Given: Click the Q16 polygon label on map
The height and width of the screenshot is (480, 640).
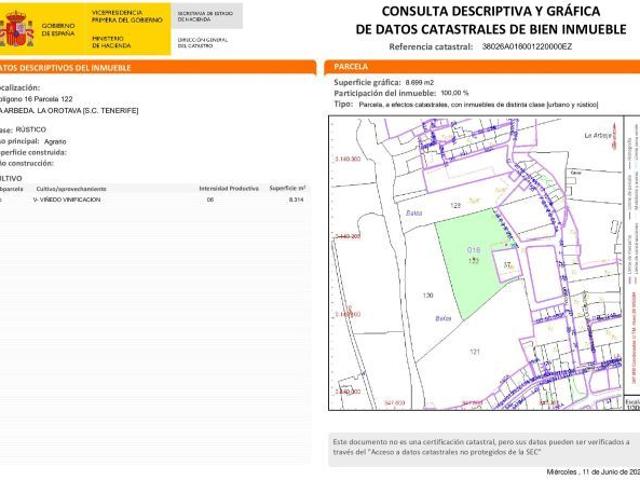Looking at the screenshot, I should [473, 249].
